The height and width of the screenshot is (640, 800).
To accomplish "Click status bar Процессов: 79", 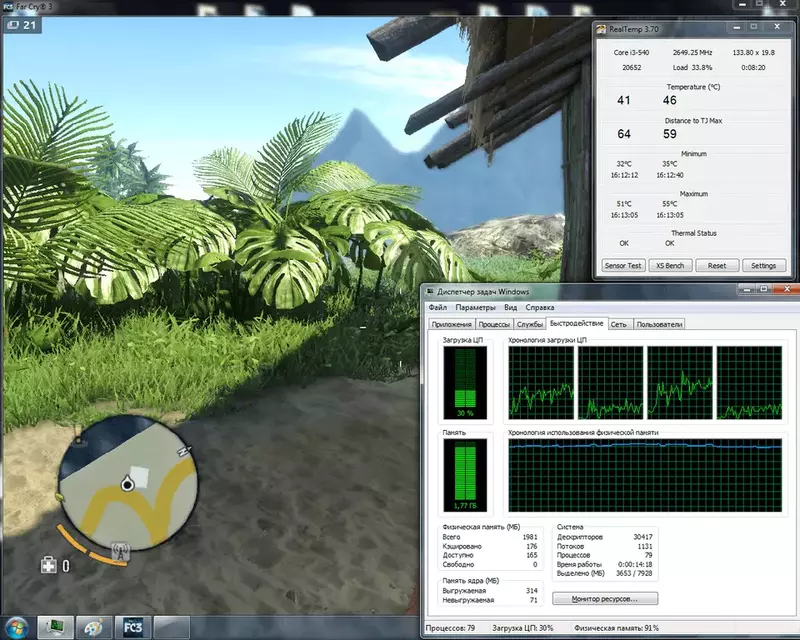I will (x=450, y=628).
